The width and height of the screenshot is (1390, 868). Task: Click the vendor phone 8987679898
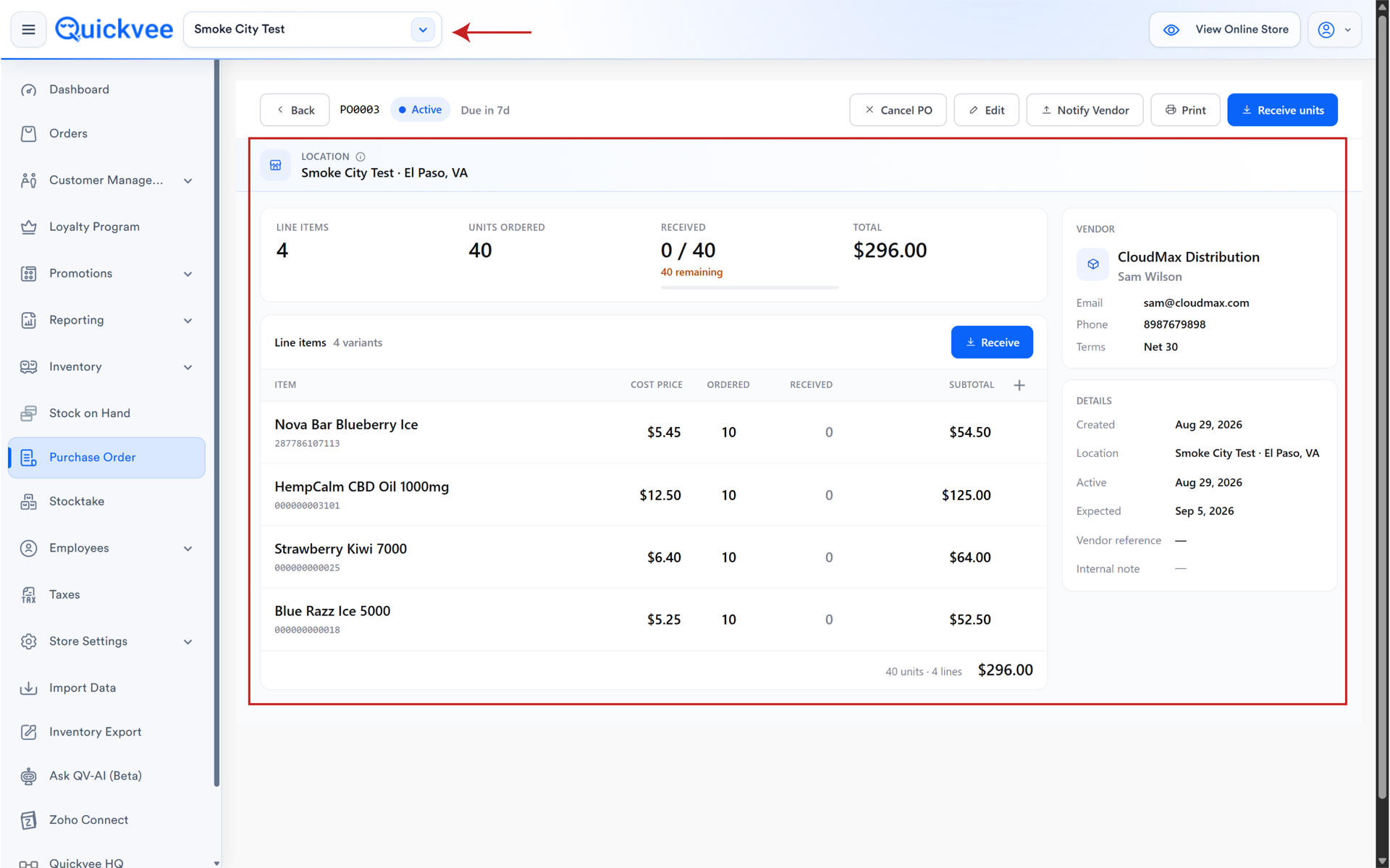point(1174,325)
